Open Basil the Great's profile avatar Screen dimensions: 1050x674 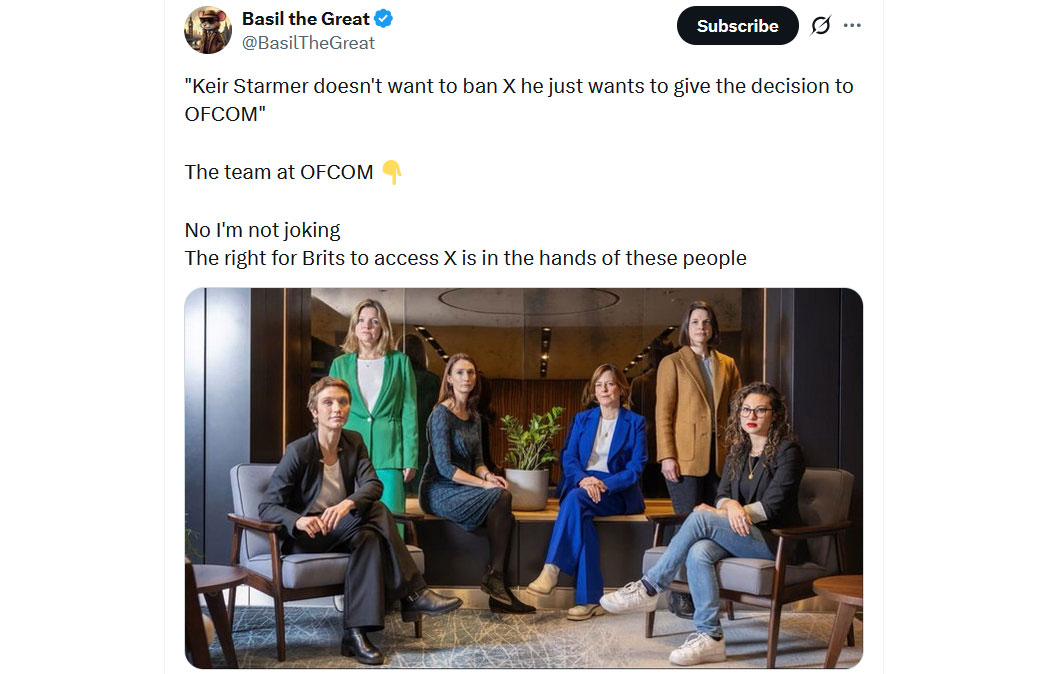click(208, 29)
